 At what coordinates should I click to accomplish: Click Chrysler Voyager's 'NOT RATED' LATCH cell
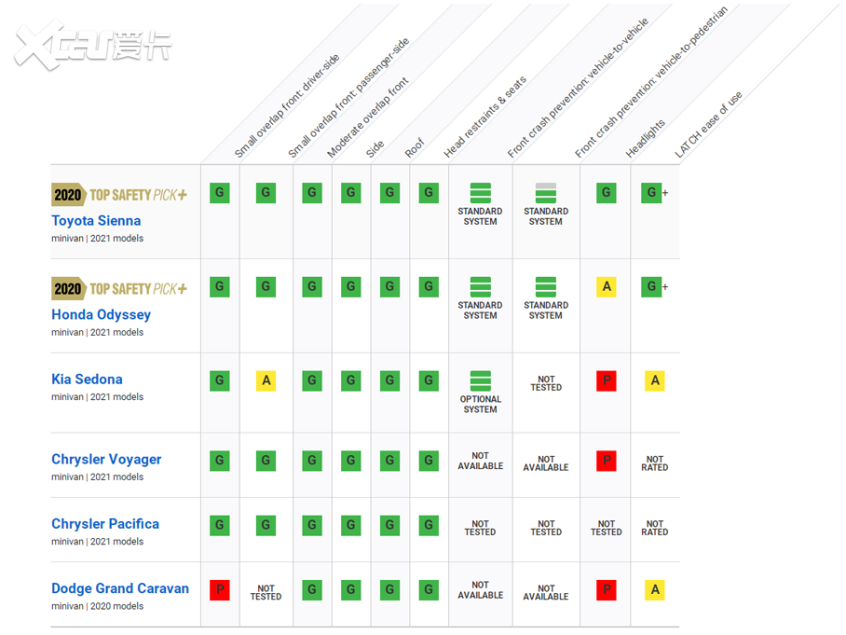click(654, 463)
